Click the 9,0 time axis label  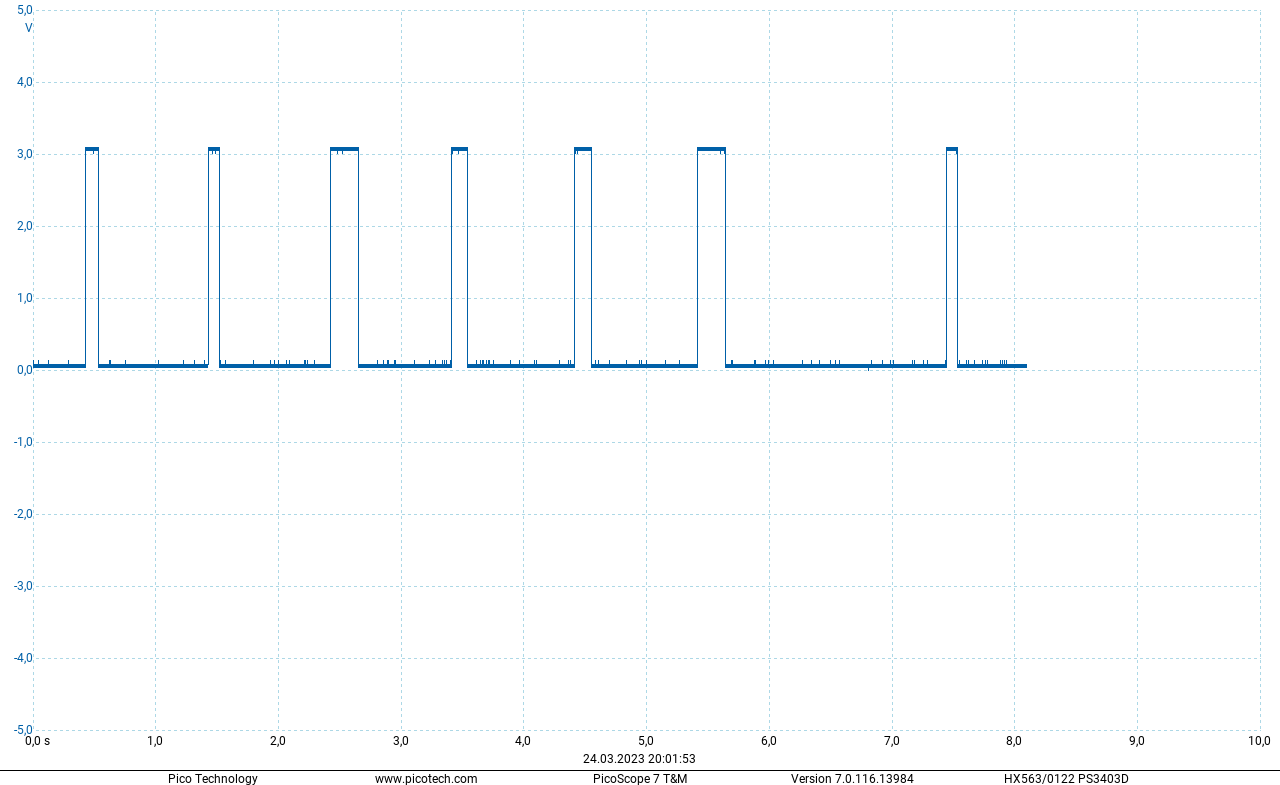[1137, 741]
